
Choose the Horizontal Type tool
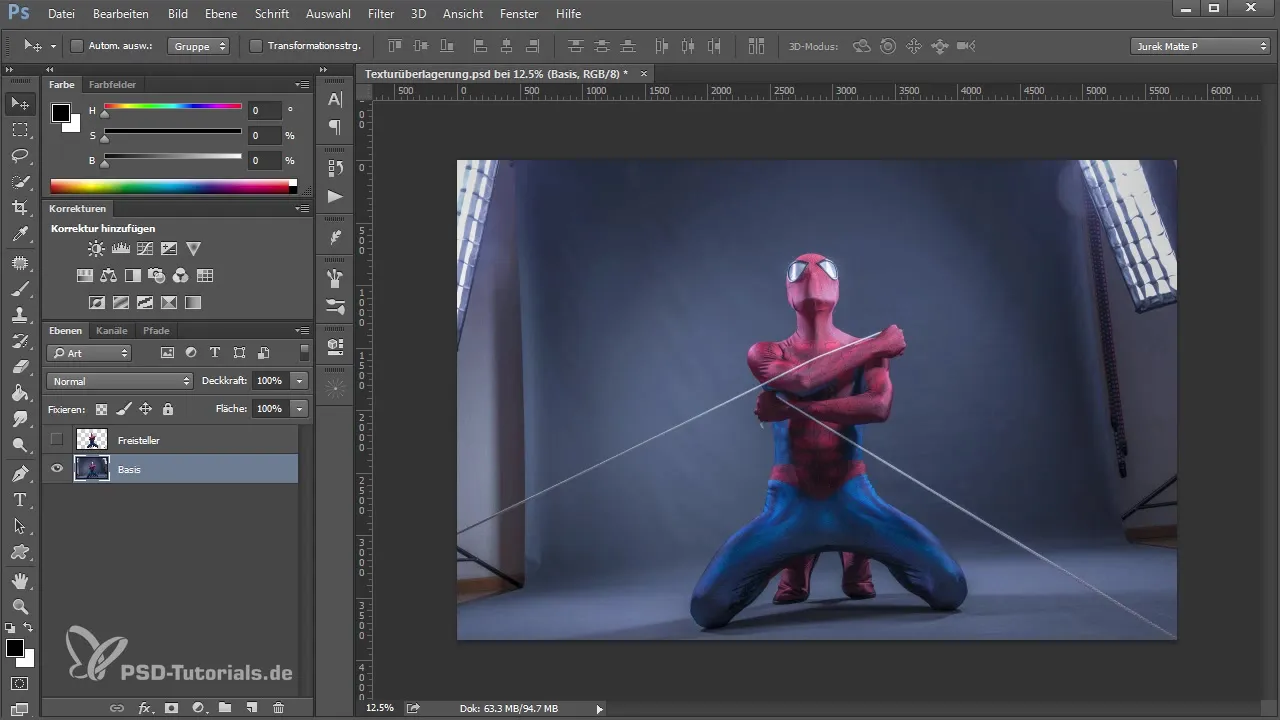[x=19, y=499]
